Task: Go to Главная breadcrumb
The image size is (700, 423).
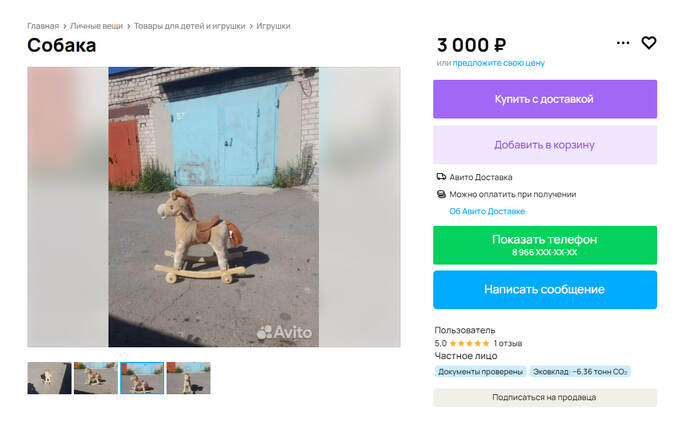Action: 42,25
